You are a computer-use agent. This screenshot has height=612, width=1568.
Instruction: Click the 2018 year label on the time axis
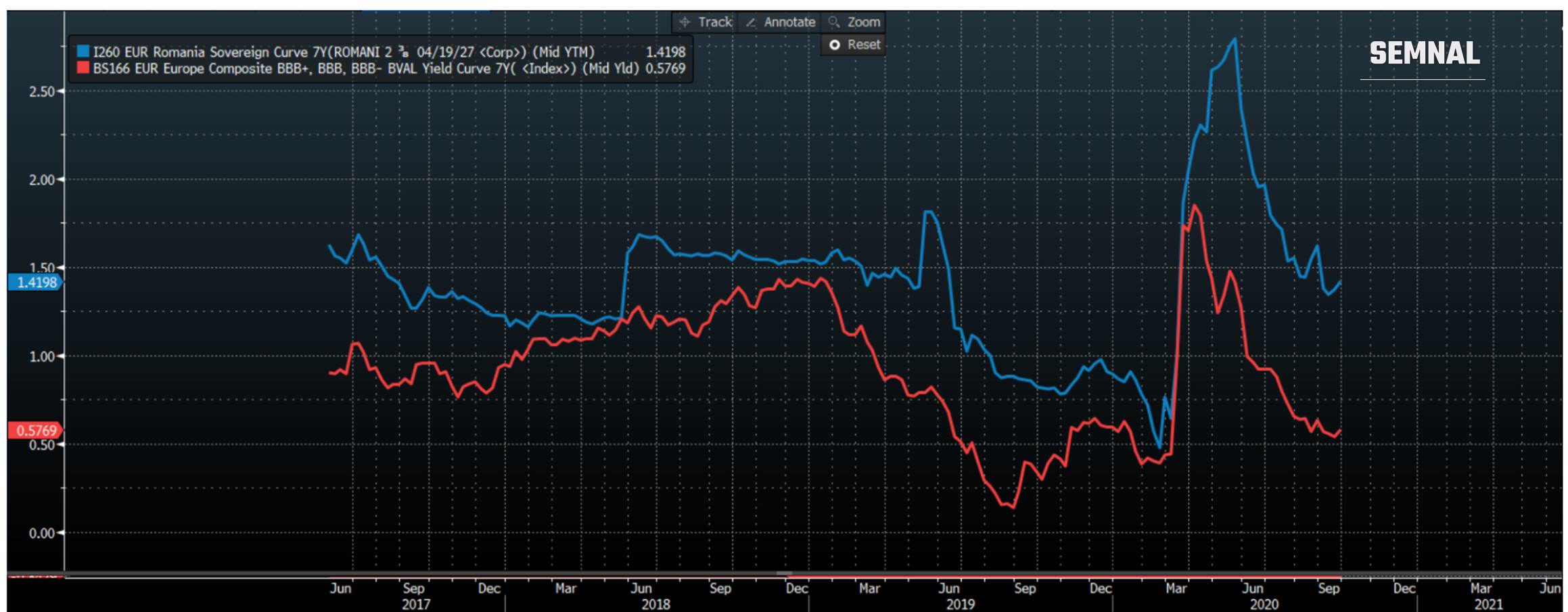(655, 604)
